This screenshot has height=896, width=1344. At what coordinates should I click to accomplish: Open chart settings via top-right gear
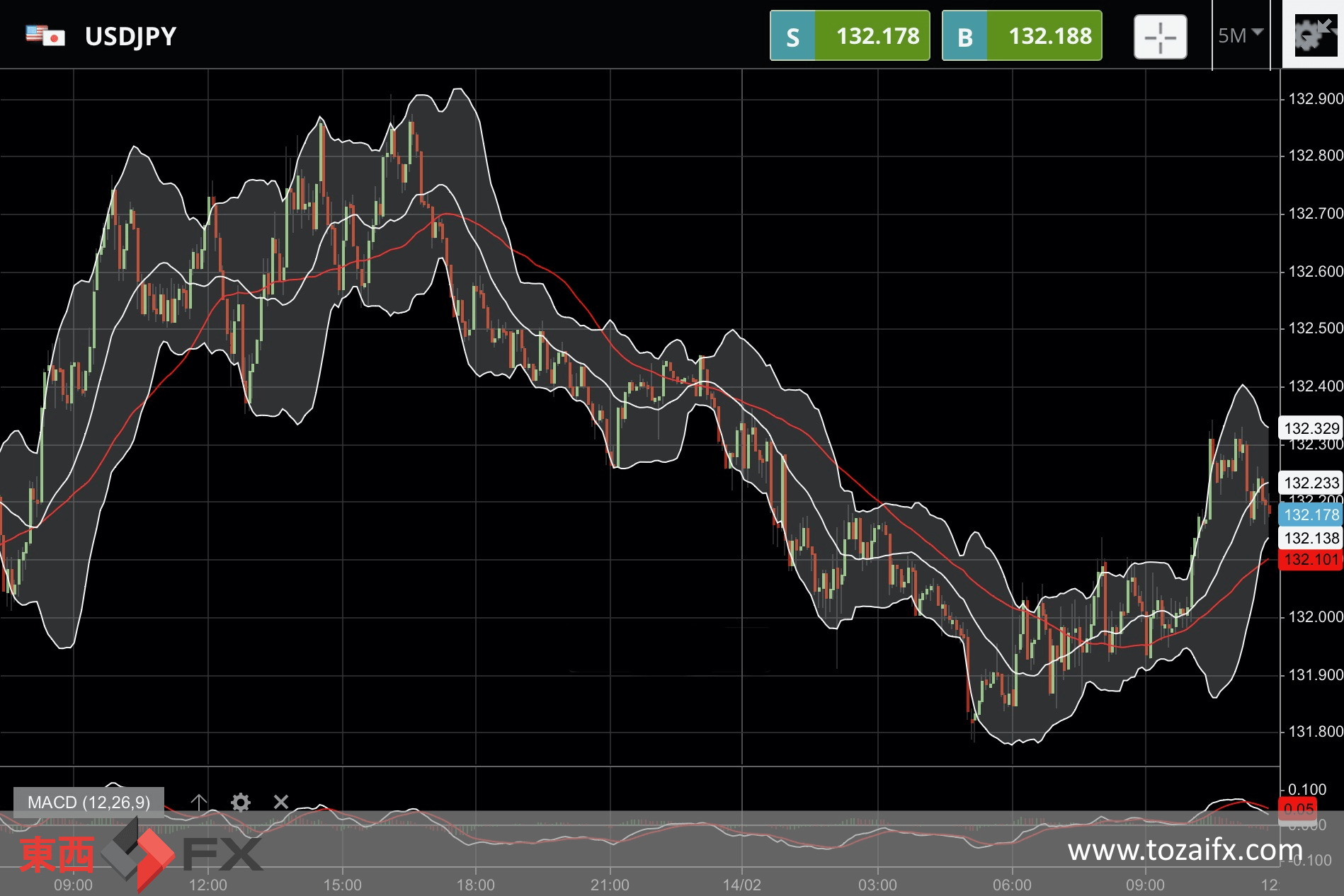point(1313,35)
